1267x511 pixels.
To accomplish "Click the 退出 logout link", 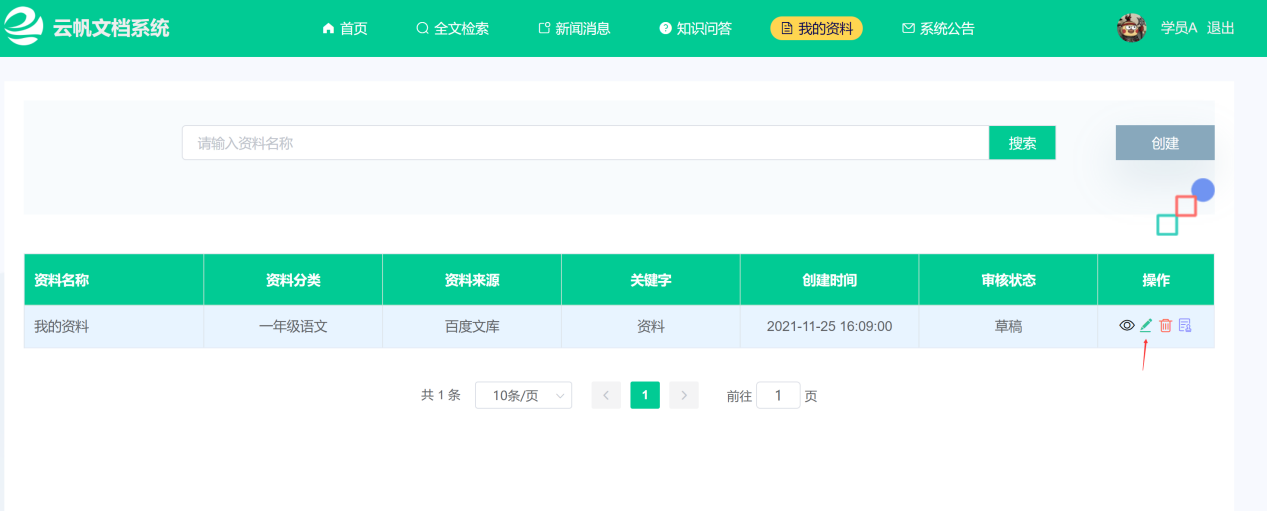I will click(1221, 28).
